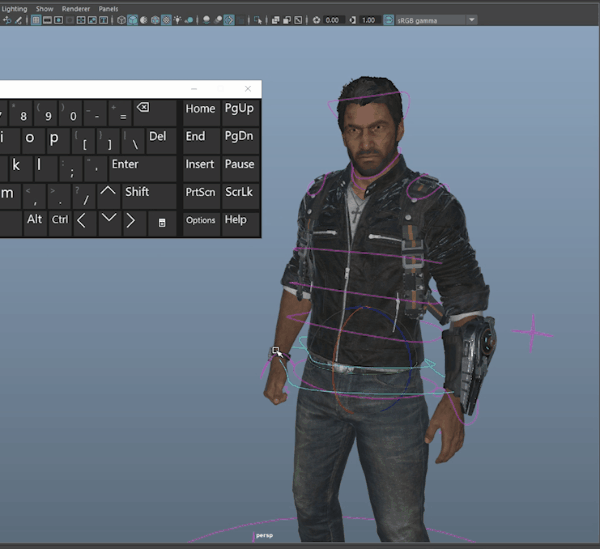
Task: Click the Depth of Field icon
Action: 240,20
